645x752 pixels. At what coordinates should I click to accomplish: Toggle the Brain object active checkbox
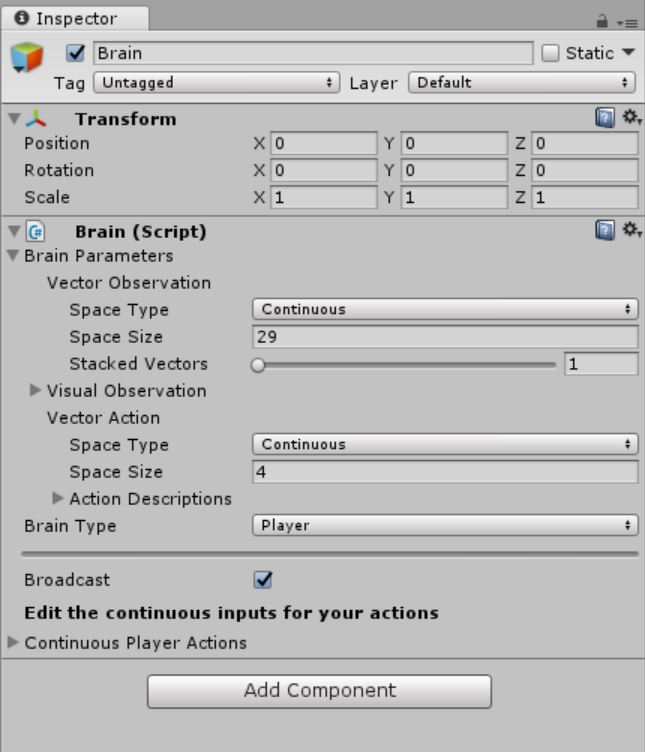(75, 53)
